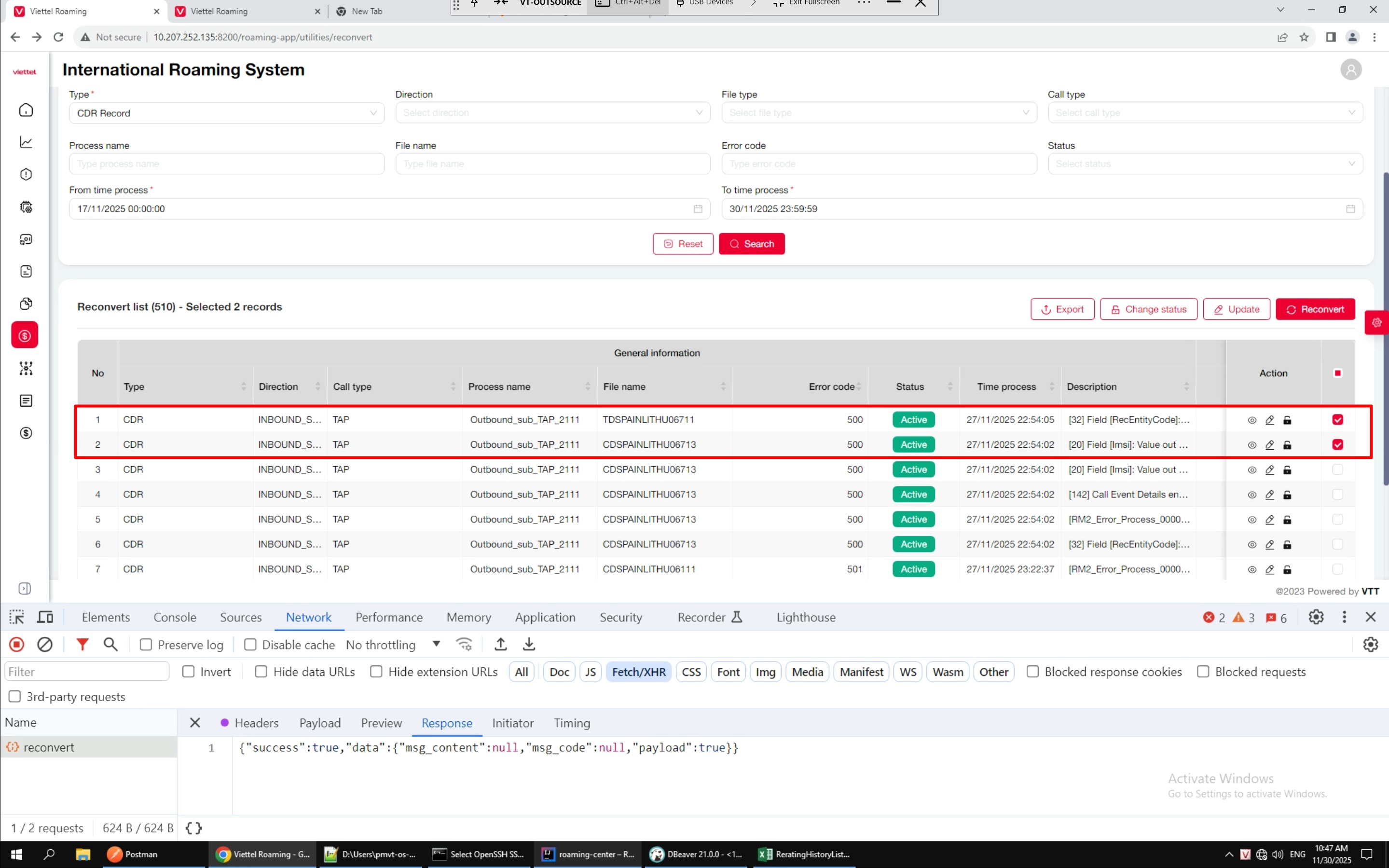Click the Reconvert button
This screenshot has height=868, width=1389.
pos(1315,309)
